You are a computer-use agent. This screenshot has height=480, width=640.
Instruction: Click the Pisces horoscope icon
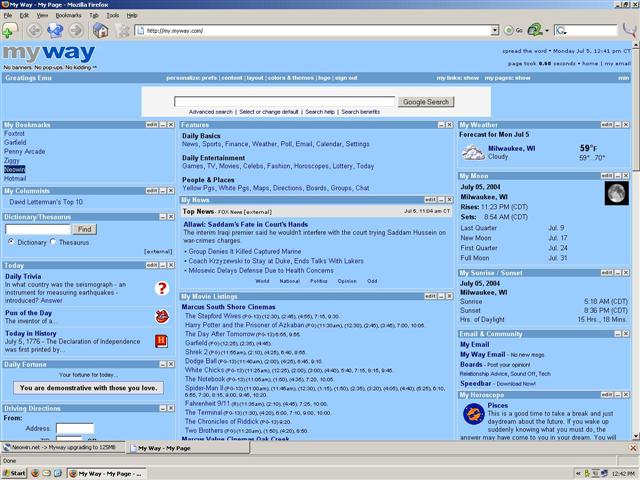tap(473, 413)
